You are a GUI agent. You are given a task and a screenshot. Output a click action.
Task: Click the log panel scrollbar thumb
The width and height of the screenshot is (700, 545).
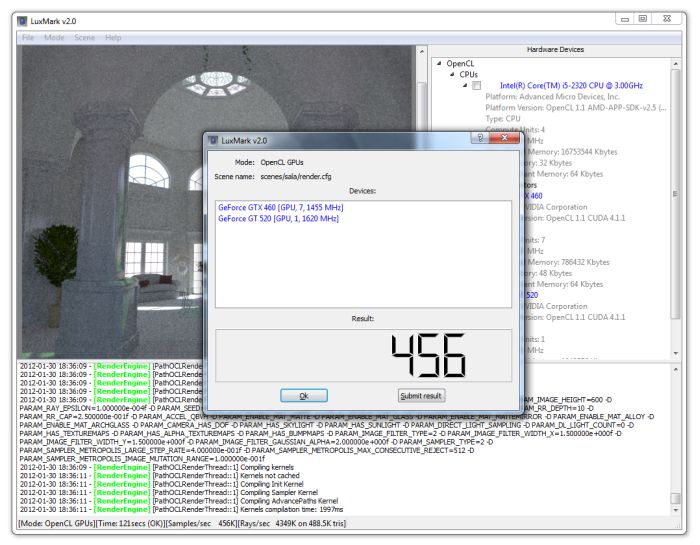pos(675,498)
